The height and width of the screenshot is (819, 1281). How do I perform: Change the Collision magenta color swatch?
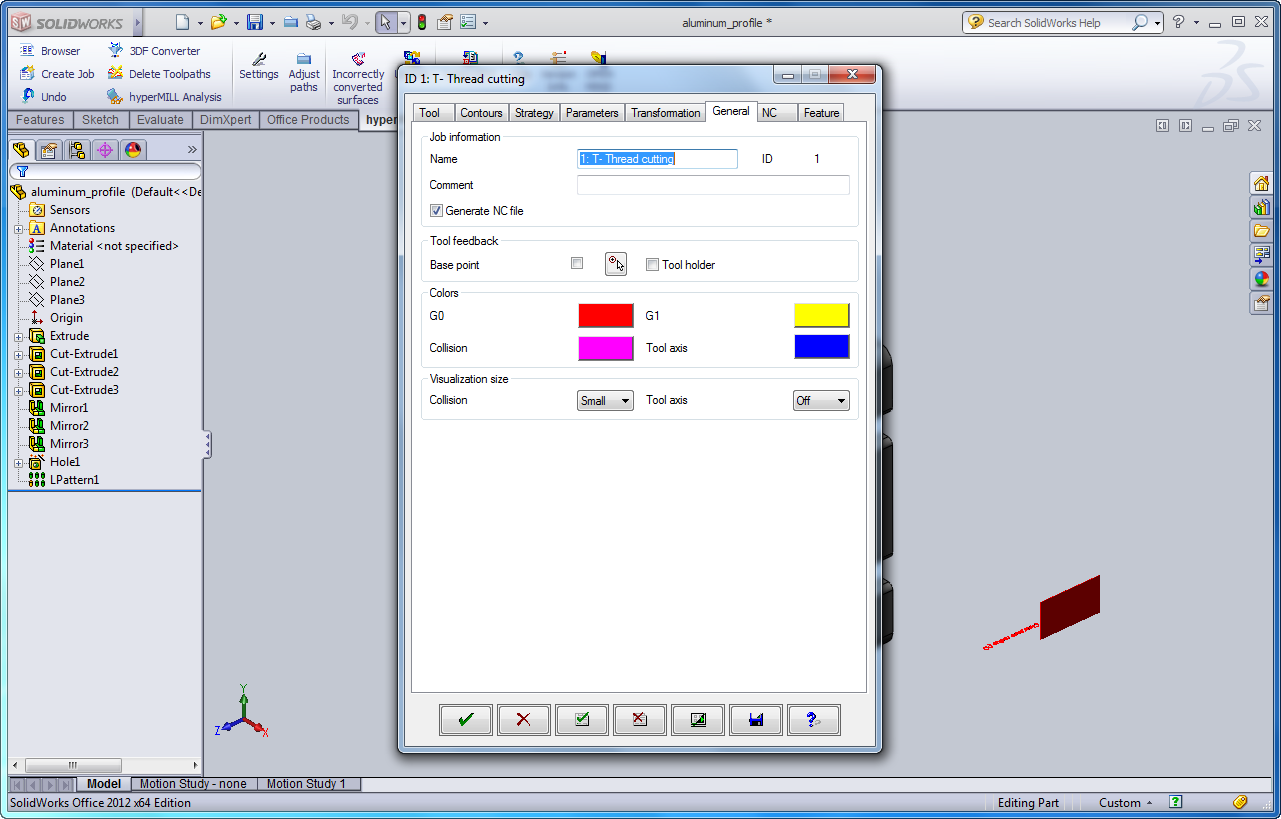coord(606,348)
